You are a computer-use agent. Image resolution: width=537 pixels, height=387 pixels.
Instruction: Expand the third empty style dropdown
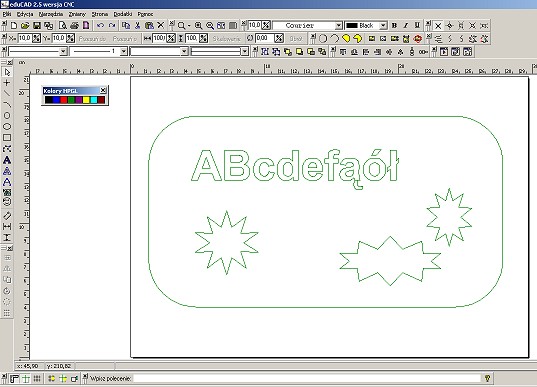click(184, 51)
